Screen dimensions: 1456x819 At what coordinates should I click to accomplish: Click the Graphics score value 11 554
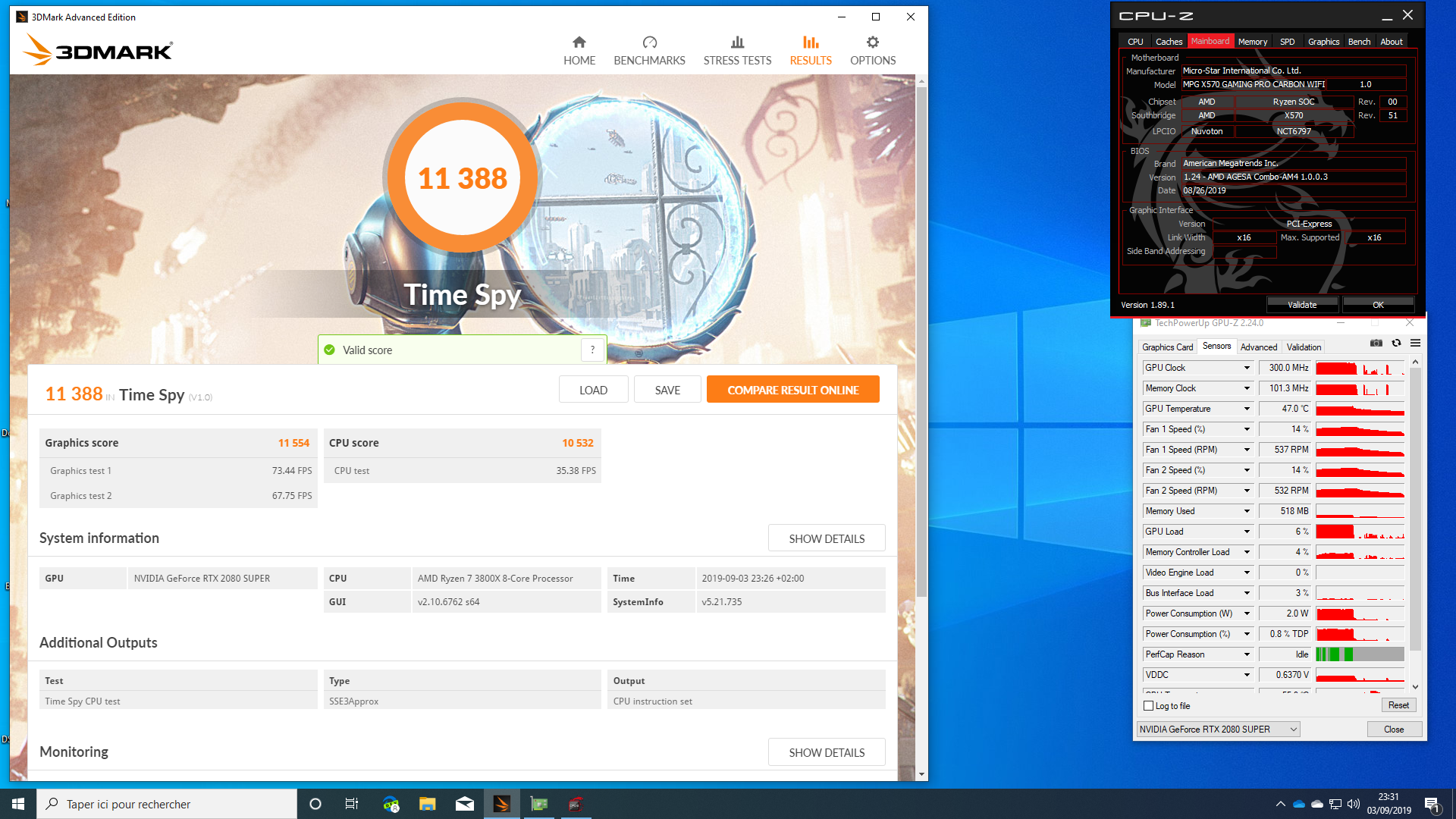coord(293,443)
